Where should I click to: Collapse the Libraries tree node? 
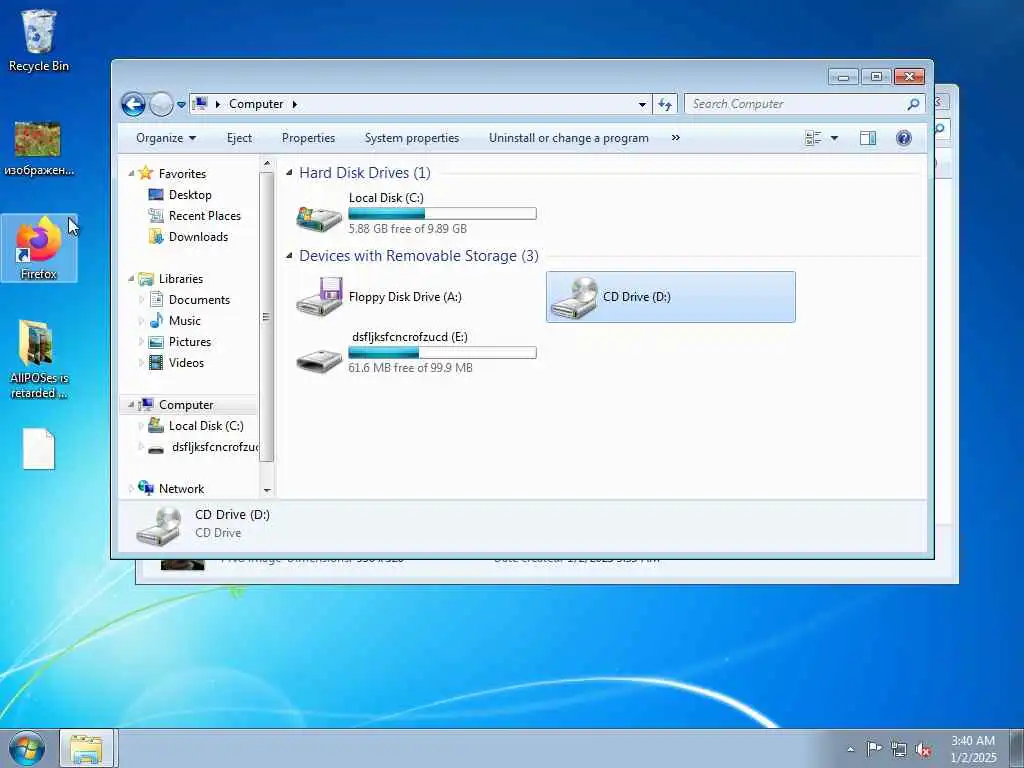(x=131, y=279)
